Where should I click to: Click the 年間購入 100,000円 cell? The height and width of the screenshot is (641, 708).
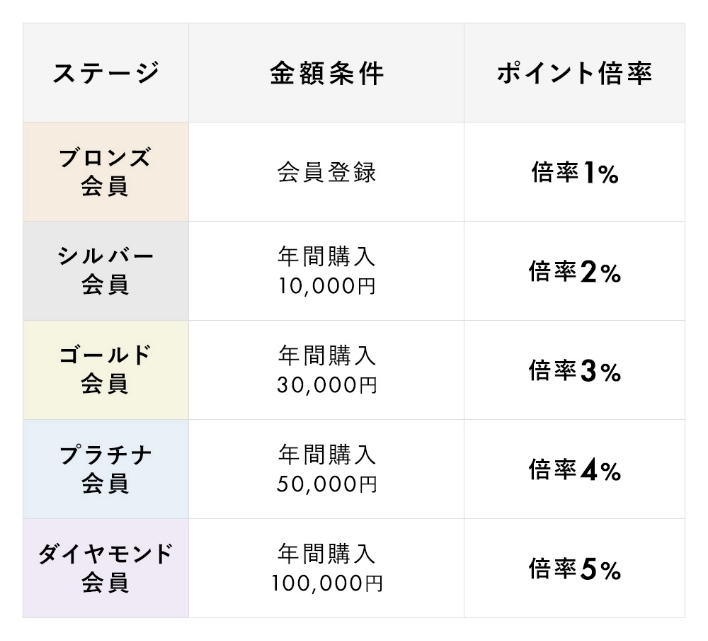(326, 568)
